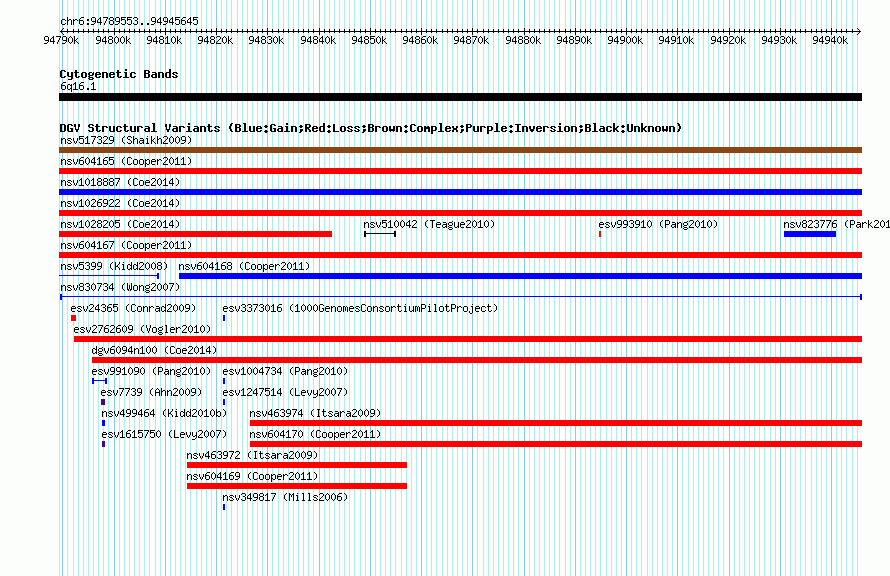Click nsv1026922 (Coe2014) label
This screenshot has width=890, height=576.
click(x=120, y=203)
